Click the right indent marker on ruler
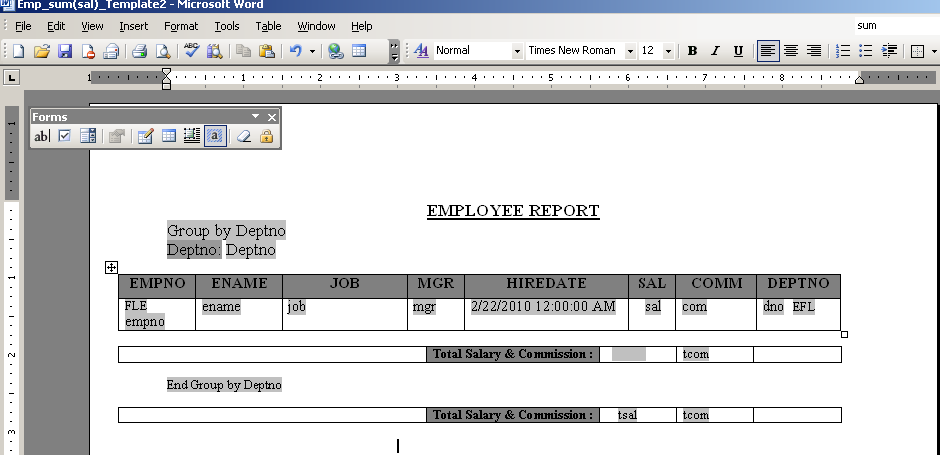This screenshot has height=455, width=940. click(x=859, y=80)
